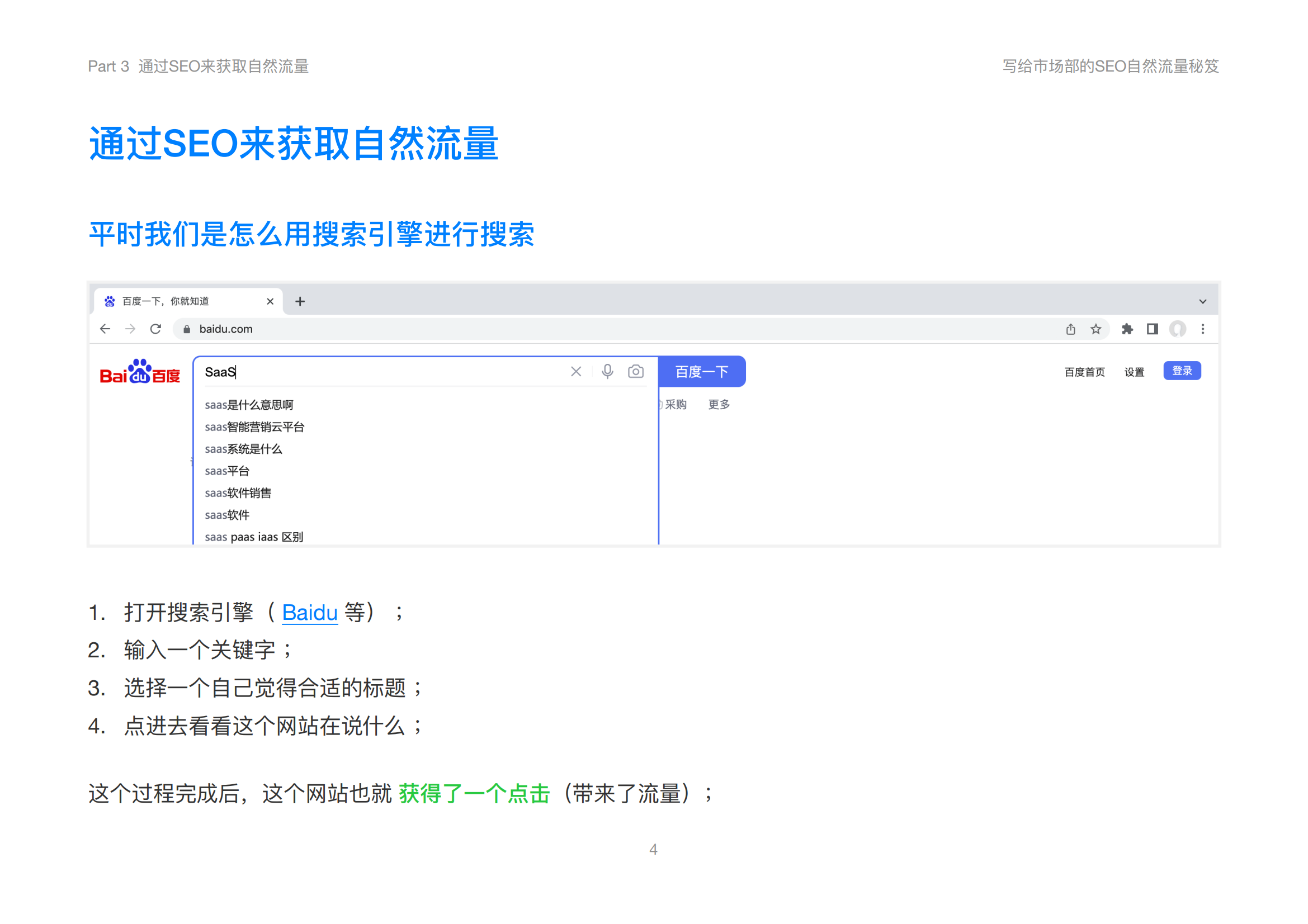This screenshot has height=924, width=1308.
Task: Click the camera image search icon
Action: [x=636, y=372]
